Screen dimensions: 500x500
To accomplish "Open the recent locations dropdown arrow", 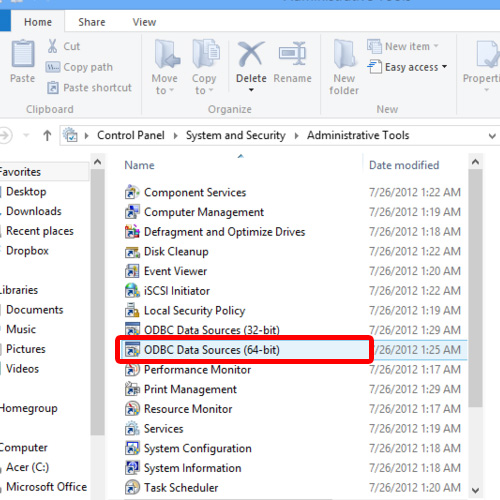I will click(x=26, y=135).
